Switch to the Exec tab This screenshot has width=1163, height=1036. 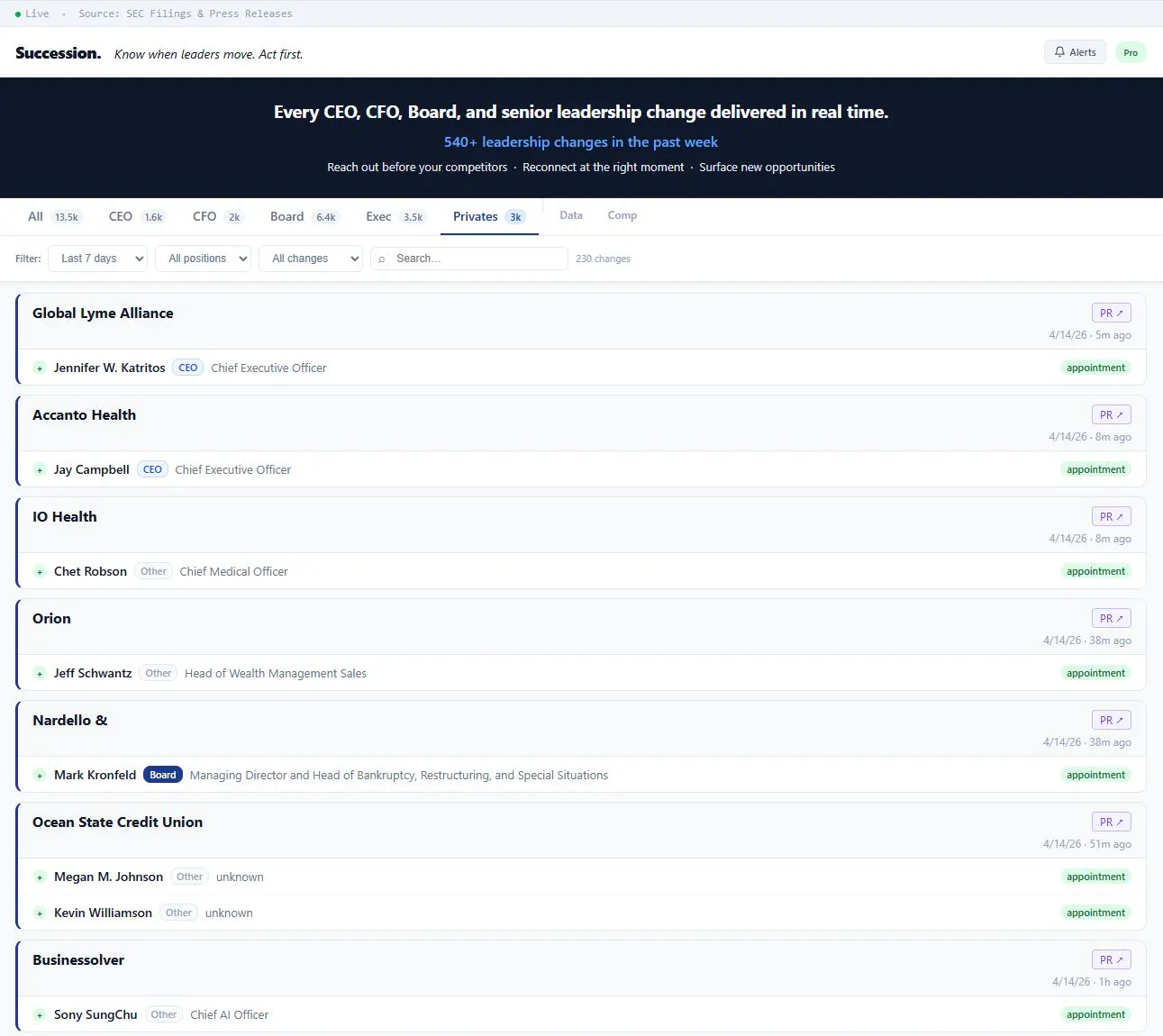point(395,216)
